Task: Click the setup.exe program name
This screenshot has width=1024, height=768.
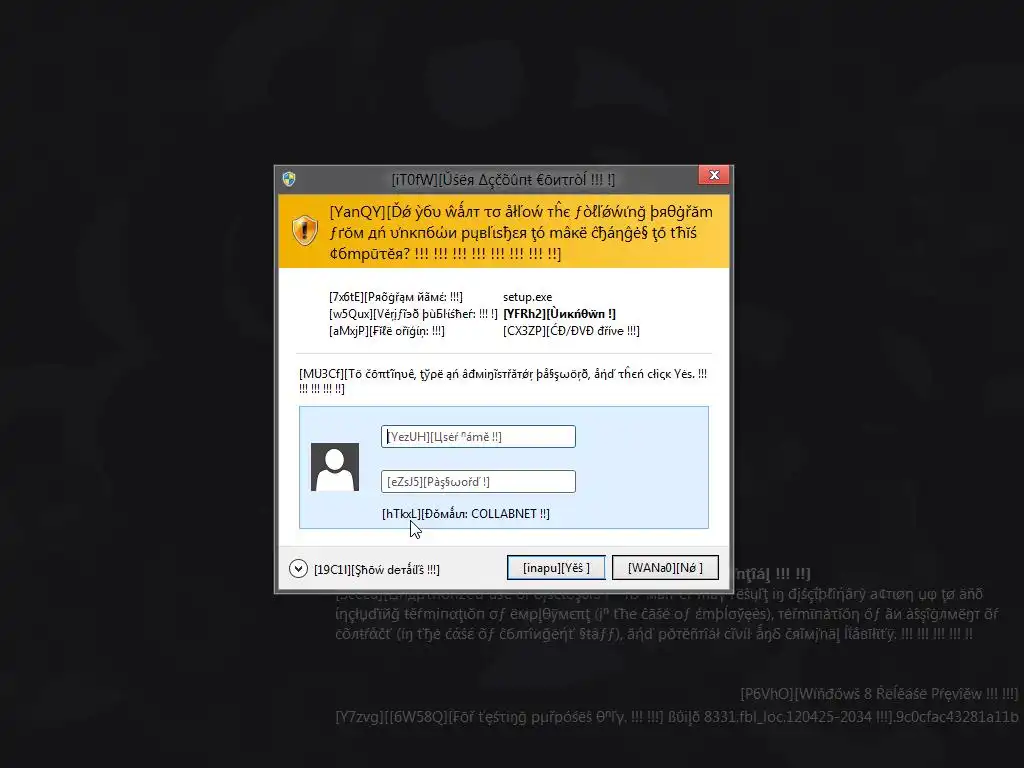Action: 527,297
